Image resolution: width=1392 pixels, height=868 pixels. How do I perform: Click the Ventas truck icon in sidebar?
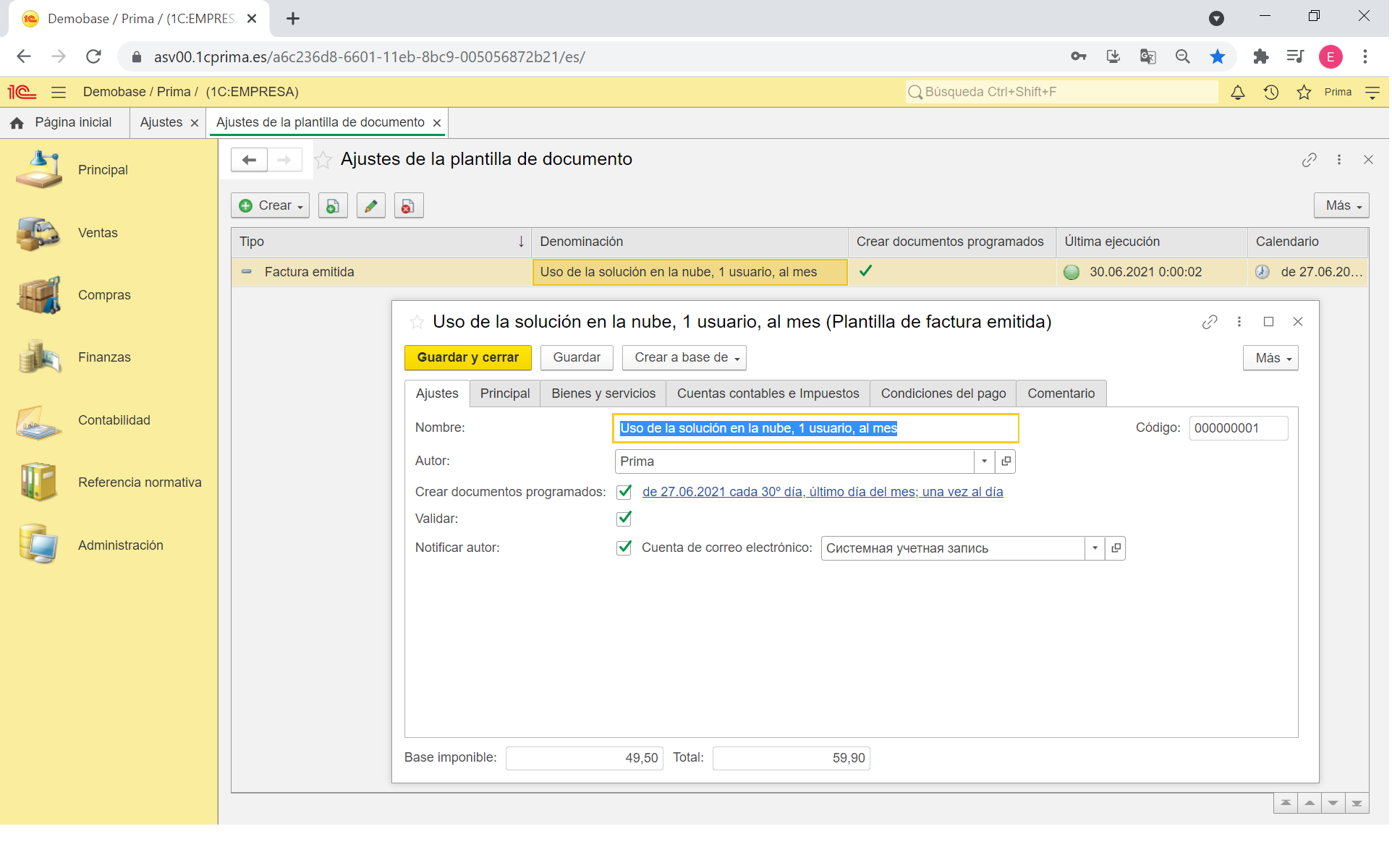pos(39,234)
